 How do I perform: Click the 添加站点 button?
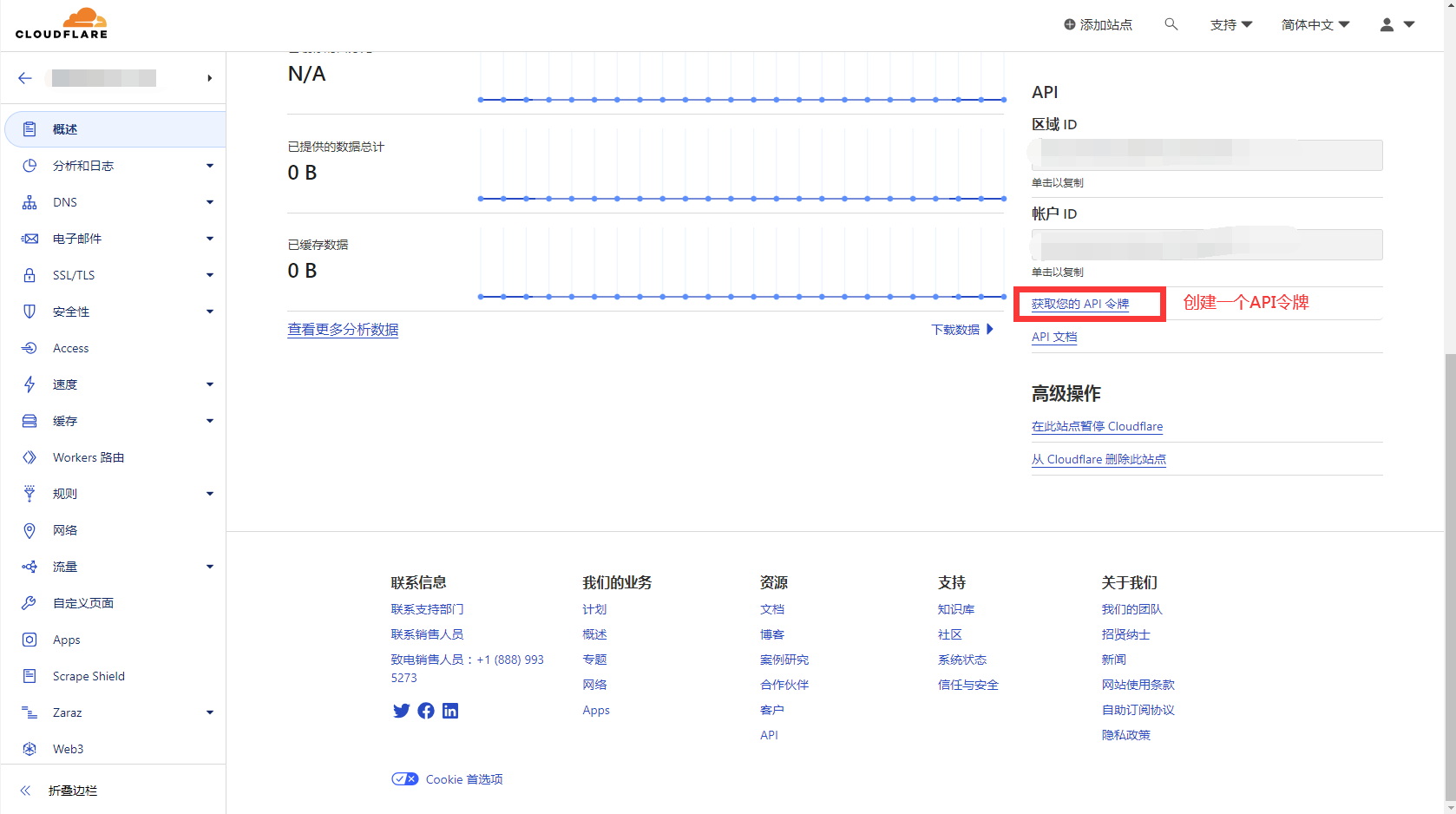coord(1098,24)
